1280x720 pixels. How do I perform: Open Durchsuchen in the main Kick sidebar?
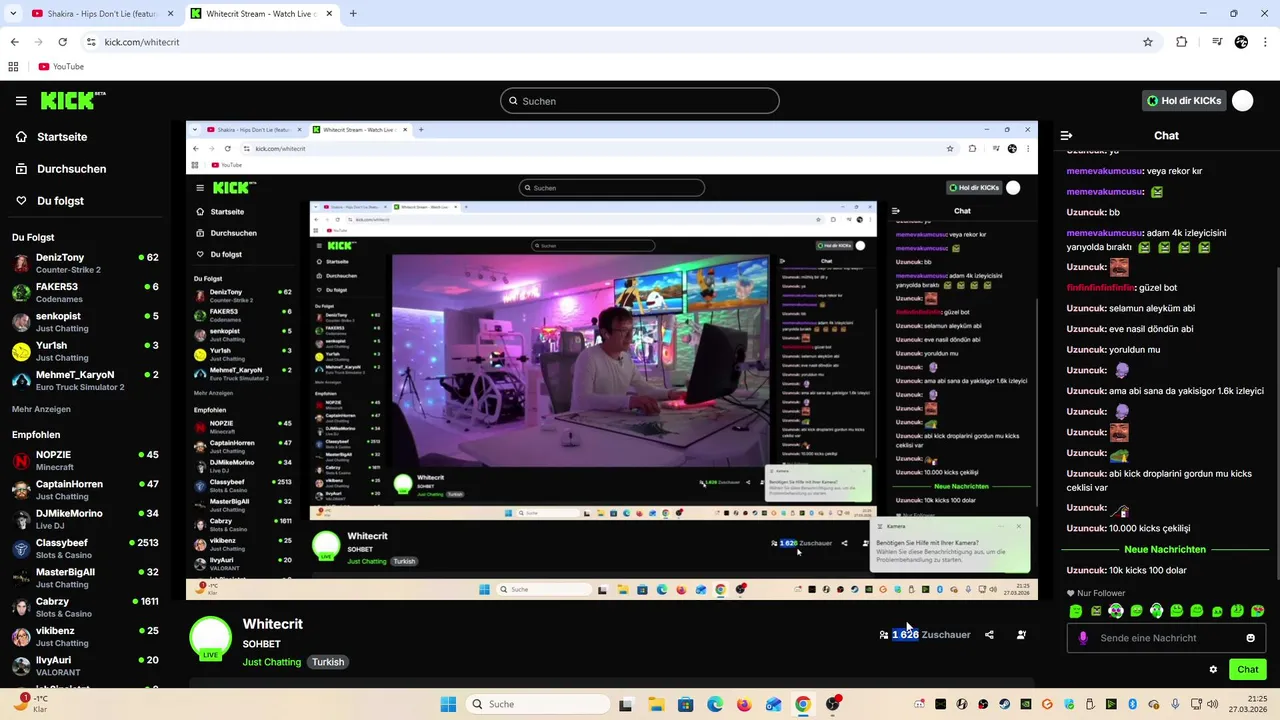click(71, 169)
